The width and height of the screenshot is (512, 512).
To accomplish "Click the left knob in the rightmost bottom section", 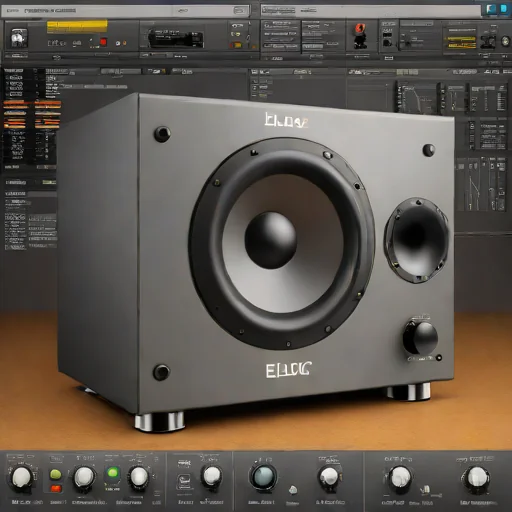I will 400,478.
